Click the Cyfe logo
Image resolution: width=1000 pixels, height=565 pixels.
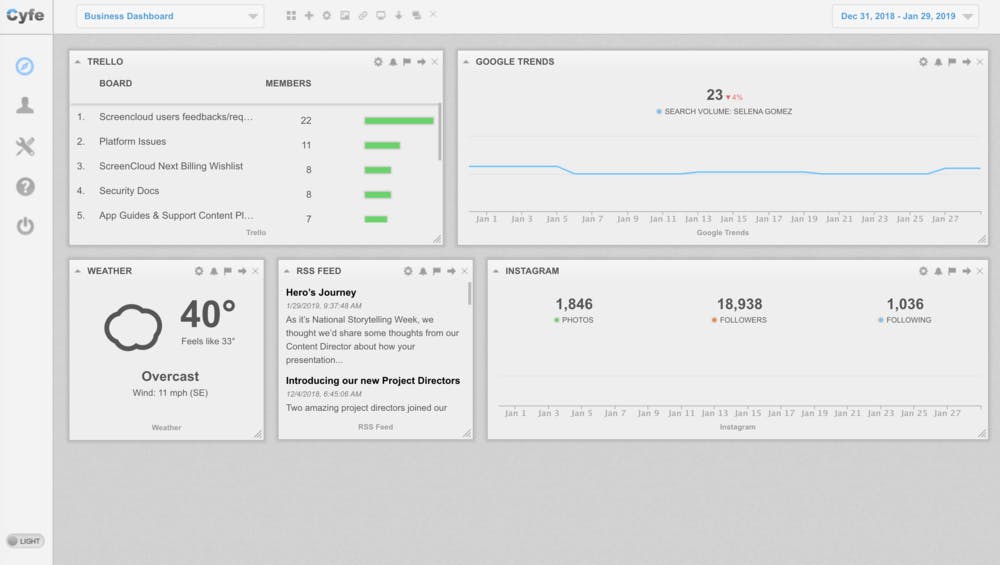26,15
